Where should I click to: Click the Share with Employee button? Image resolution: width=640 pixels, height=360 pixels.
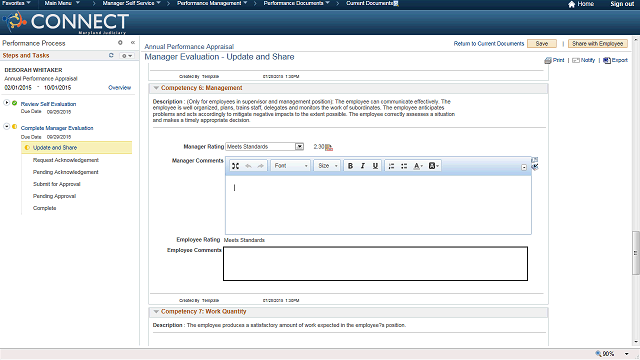[x=598, y=44]
